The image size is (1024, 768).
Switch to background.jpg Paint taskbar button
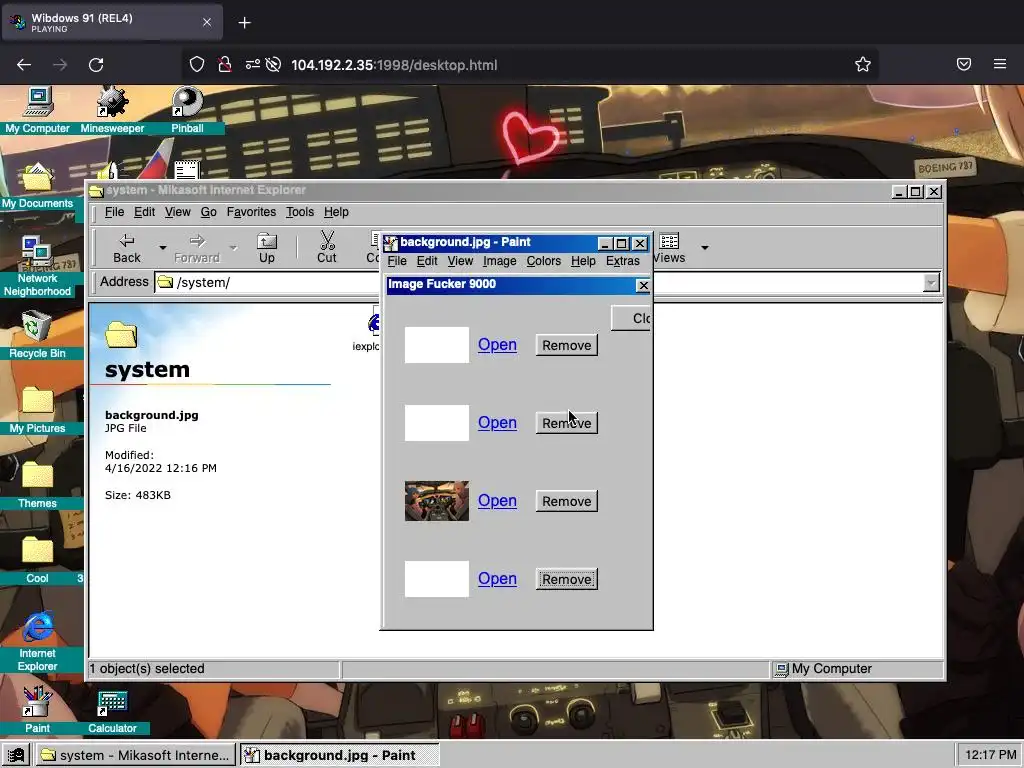[339, 755]
